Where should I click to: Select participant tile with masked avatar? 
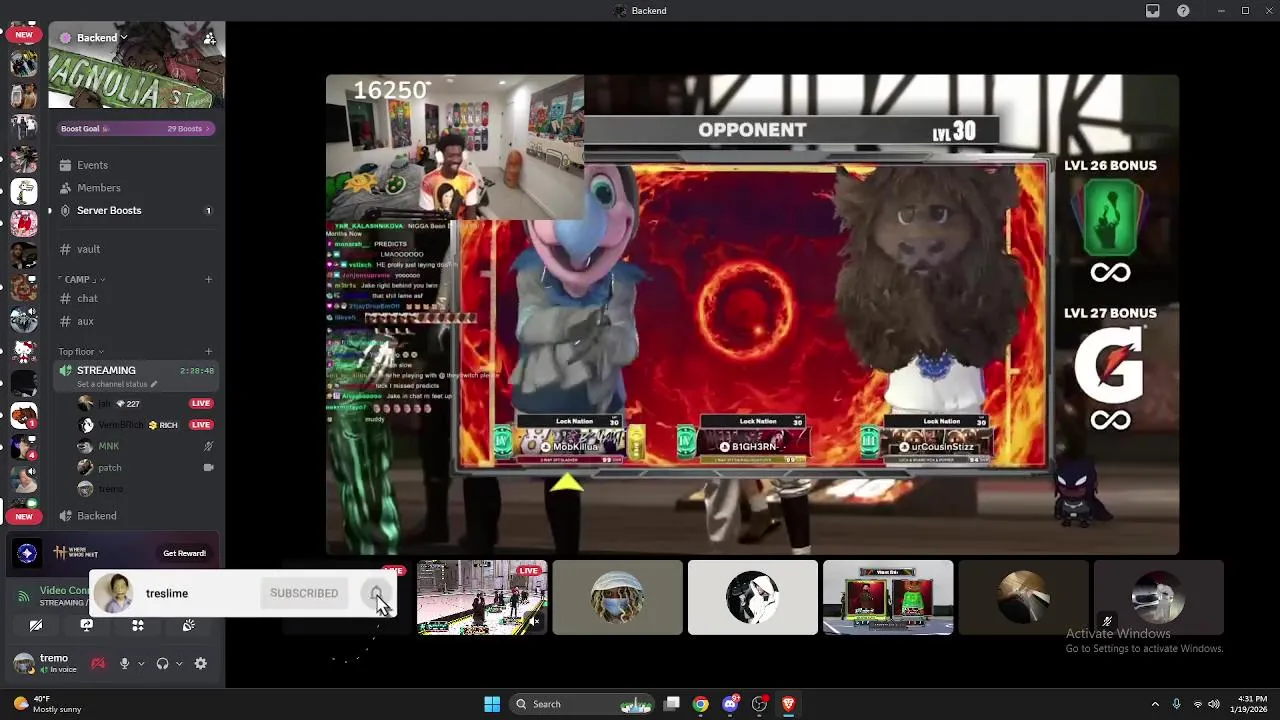tap(617, 597)
